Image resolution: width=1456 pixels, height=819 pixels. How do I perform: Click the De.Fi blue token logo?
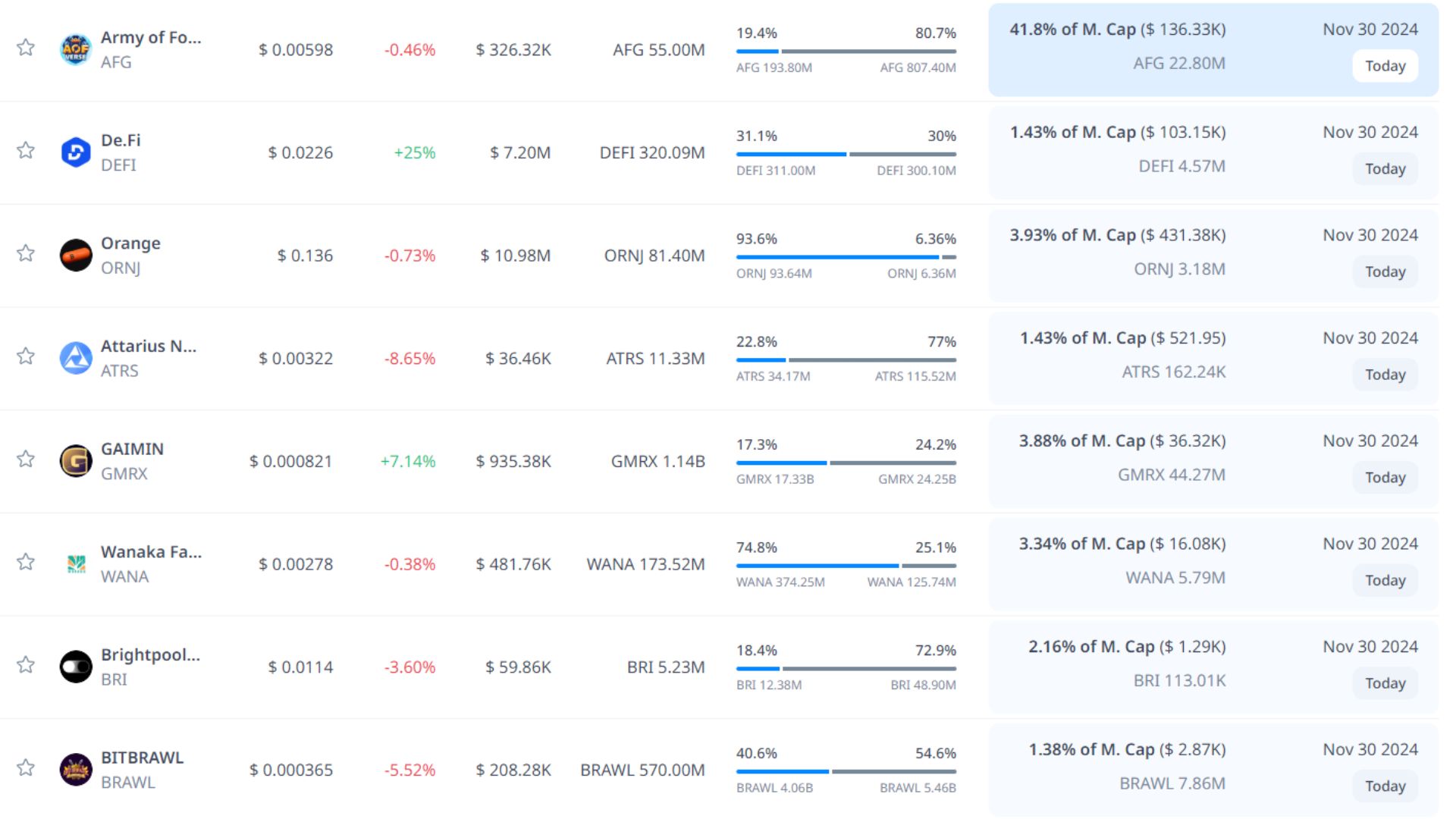pos(75,152)
